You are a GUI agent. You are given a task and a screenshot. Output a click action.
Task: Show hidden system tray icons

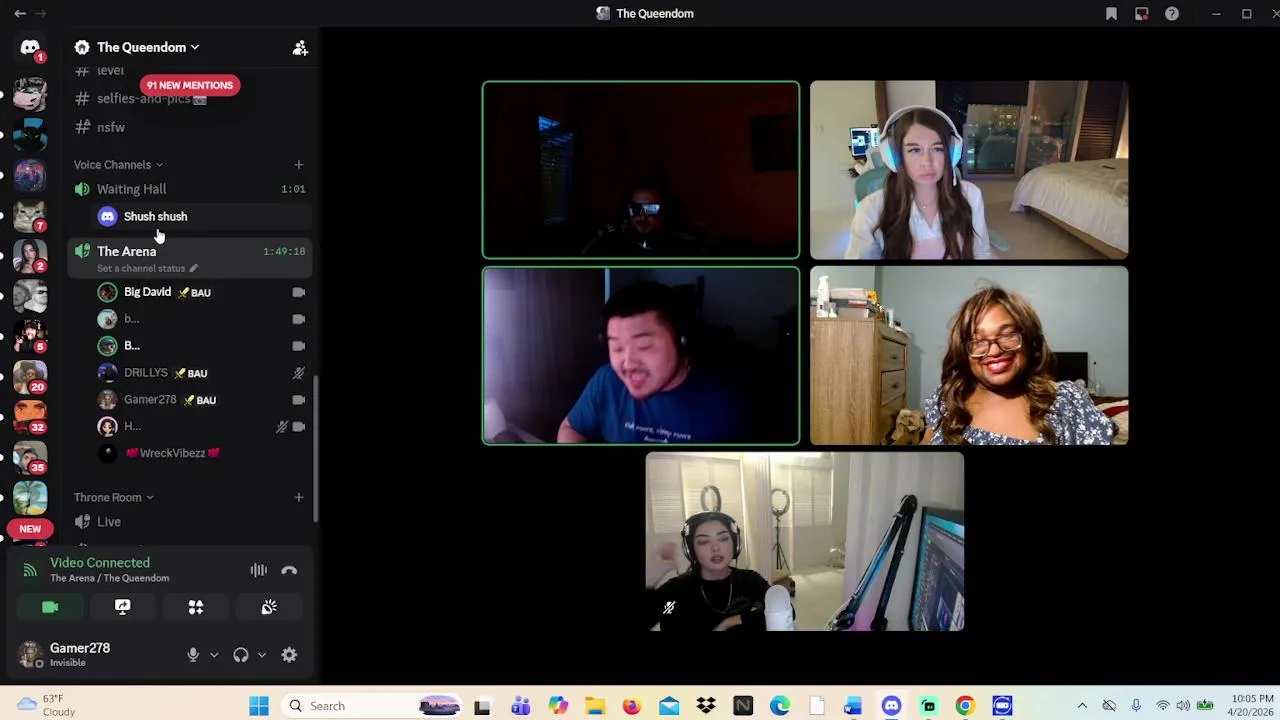click(x=1081, y=706)
